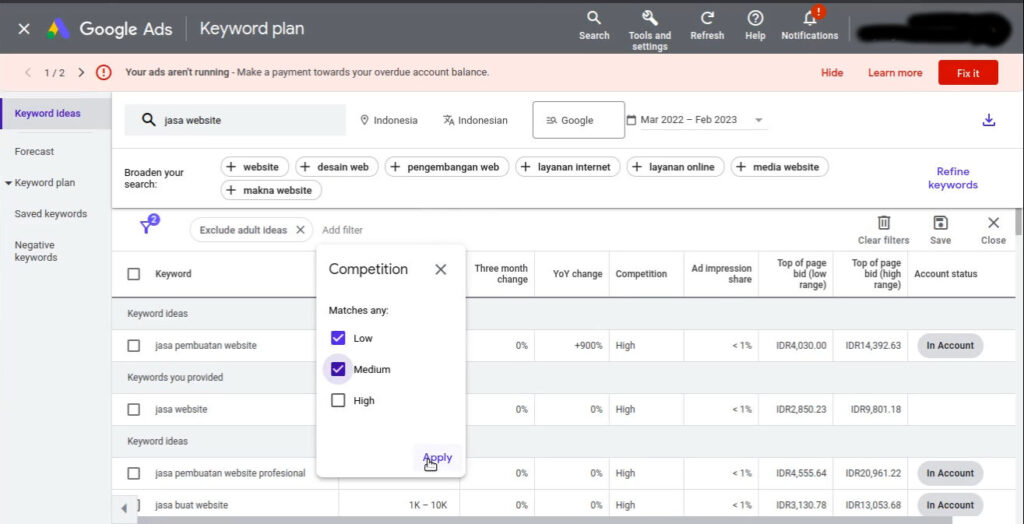Add 'layanan online' suggestion chip
The width and height of the screenshot is (1024, 524).
pos(675,167)
